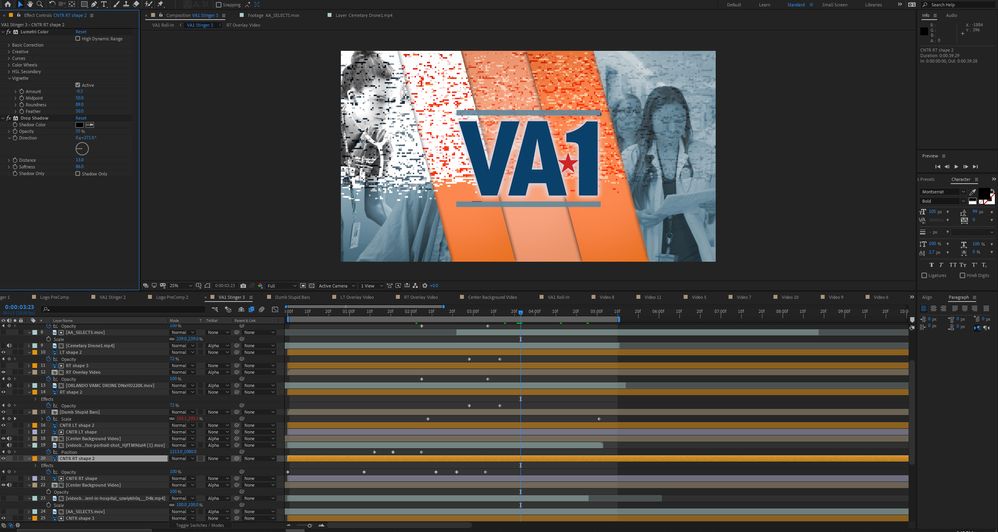The image size is (998, 532).
Task: Reset the Lumetri Color effect
Action: click(81, 32)
